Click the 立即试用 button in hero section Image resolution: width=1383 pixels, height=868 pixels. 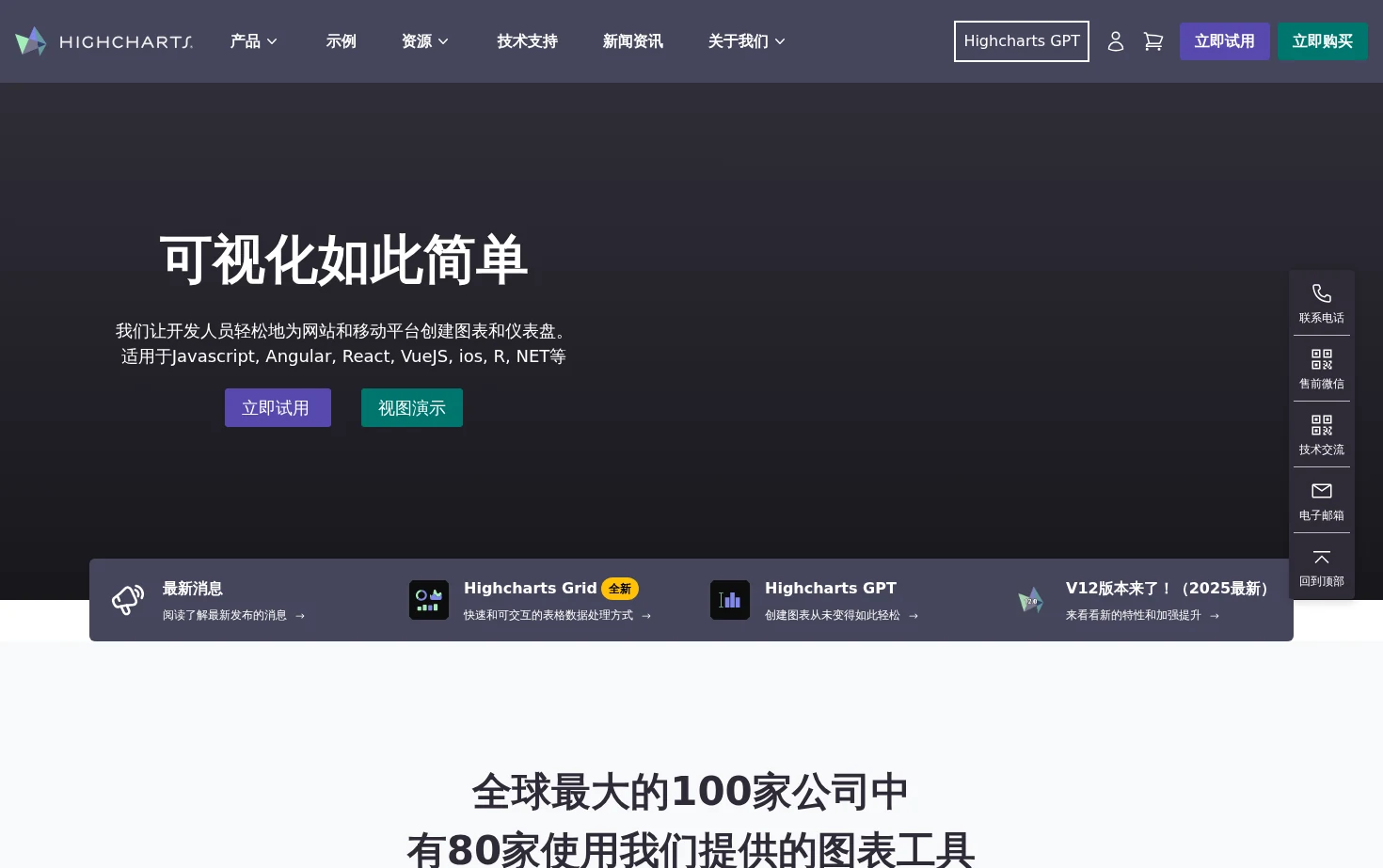pos(278,408)
